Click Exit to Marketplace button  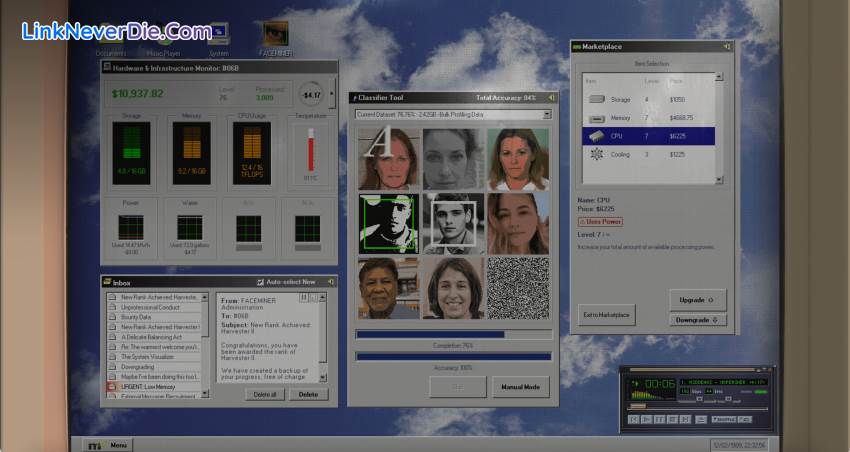[x=606, y=314]
